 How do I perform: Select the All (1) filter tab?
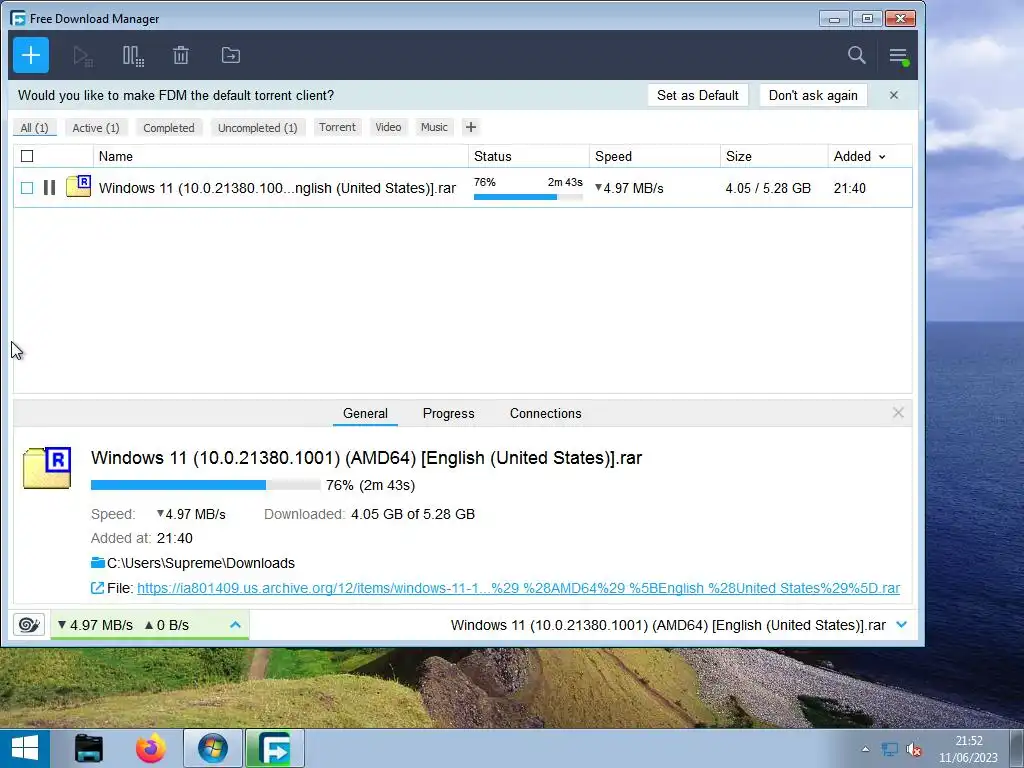[x=35, y=127]
